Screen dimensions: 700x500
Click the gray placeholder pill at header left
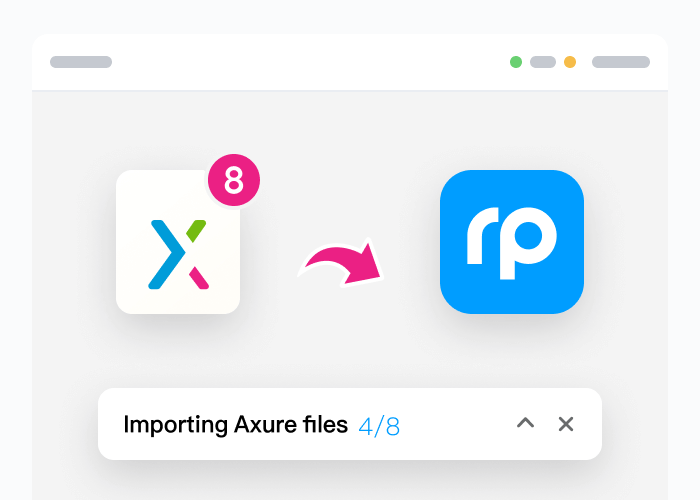point(81,62)
